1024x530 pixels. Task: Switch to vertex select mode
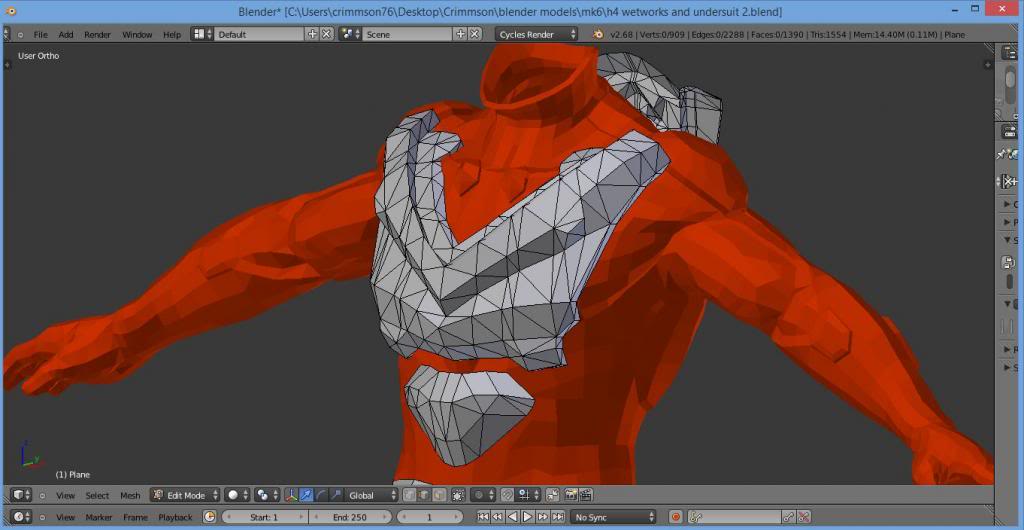(x=409, y=495)
